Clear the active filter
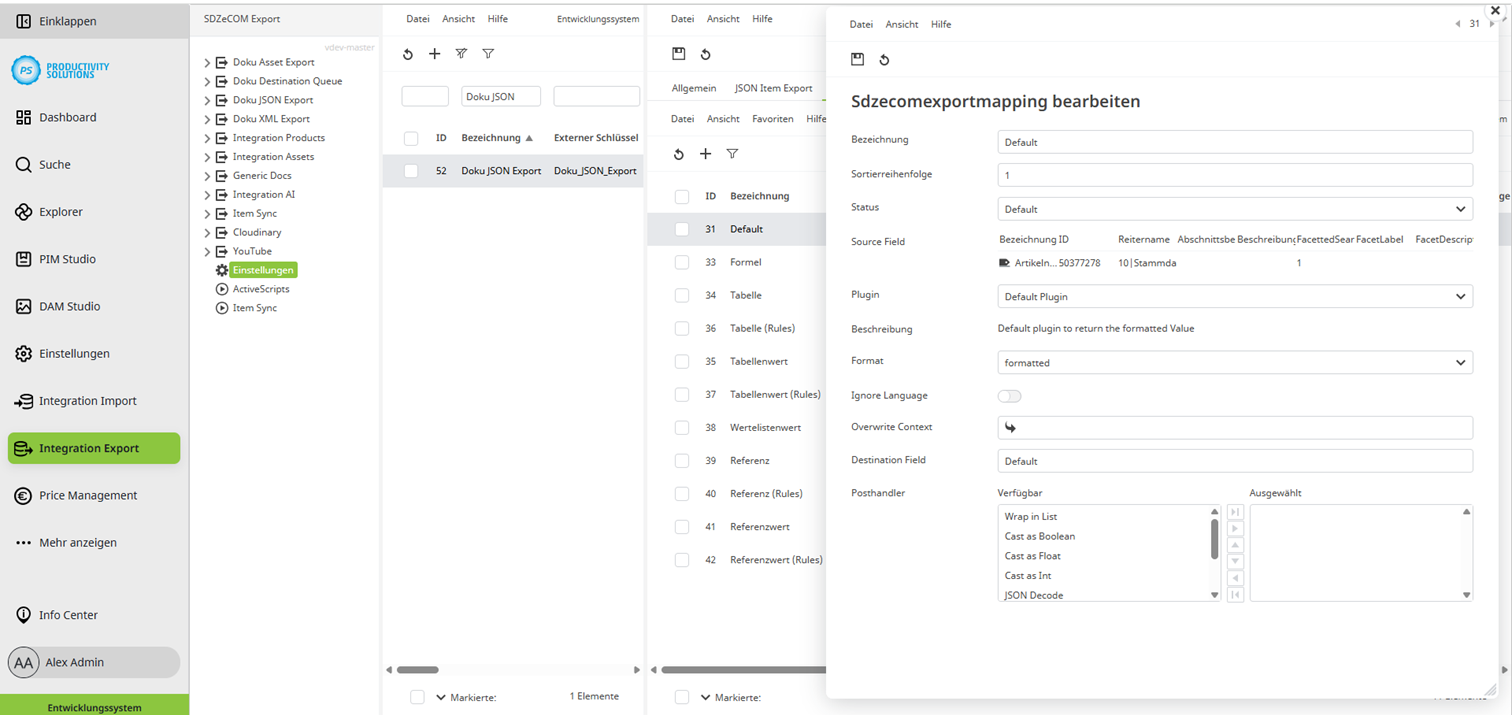Screen dimensions: 1512x715 pos(460,54)
